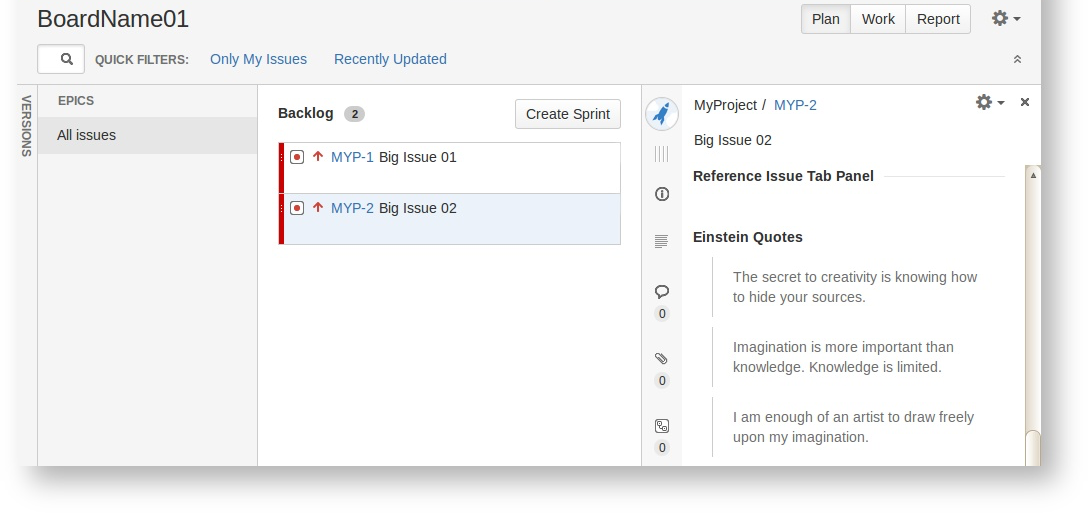Open the rocket project icon in detail panel

[661, 114]
